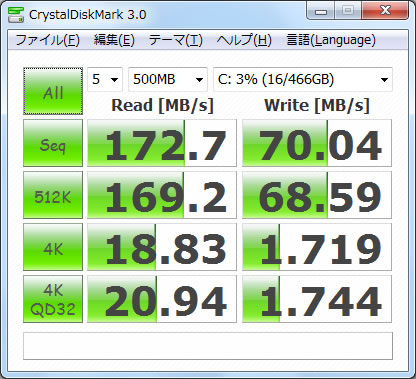Click the 4K write result 1.719

pos(317,247)
